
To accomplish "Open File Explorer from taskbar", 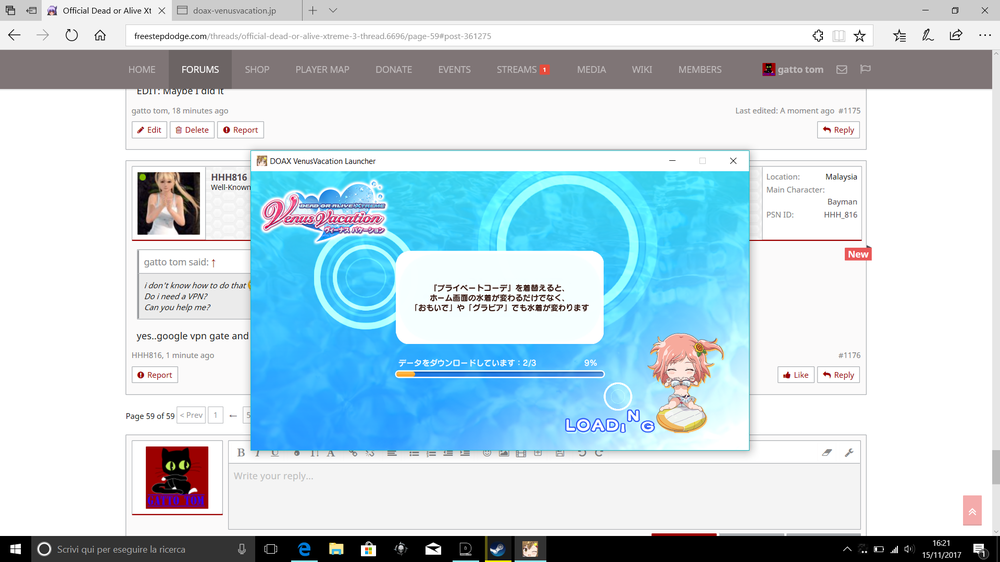I will point(336,549).
